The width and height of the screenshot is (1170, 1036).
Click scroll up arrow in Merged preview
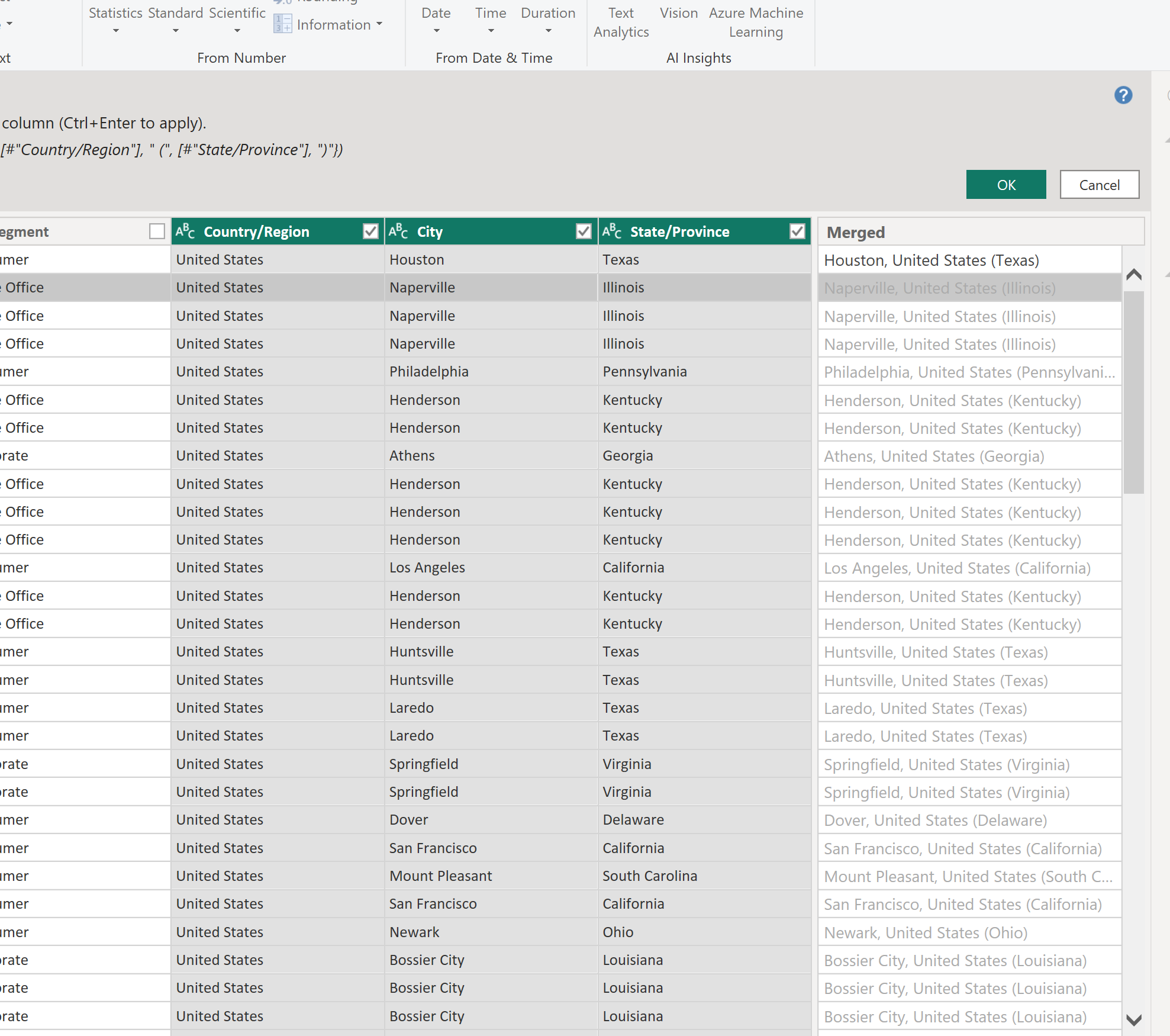coord(1133,275)
